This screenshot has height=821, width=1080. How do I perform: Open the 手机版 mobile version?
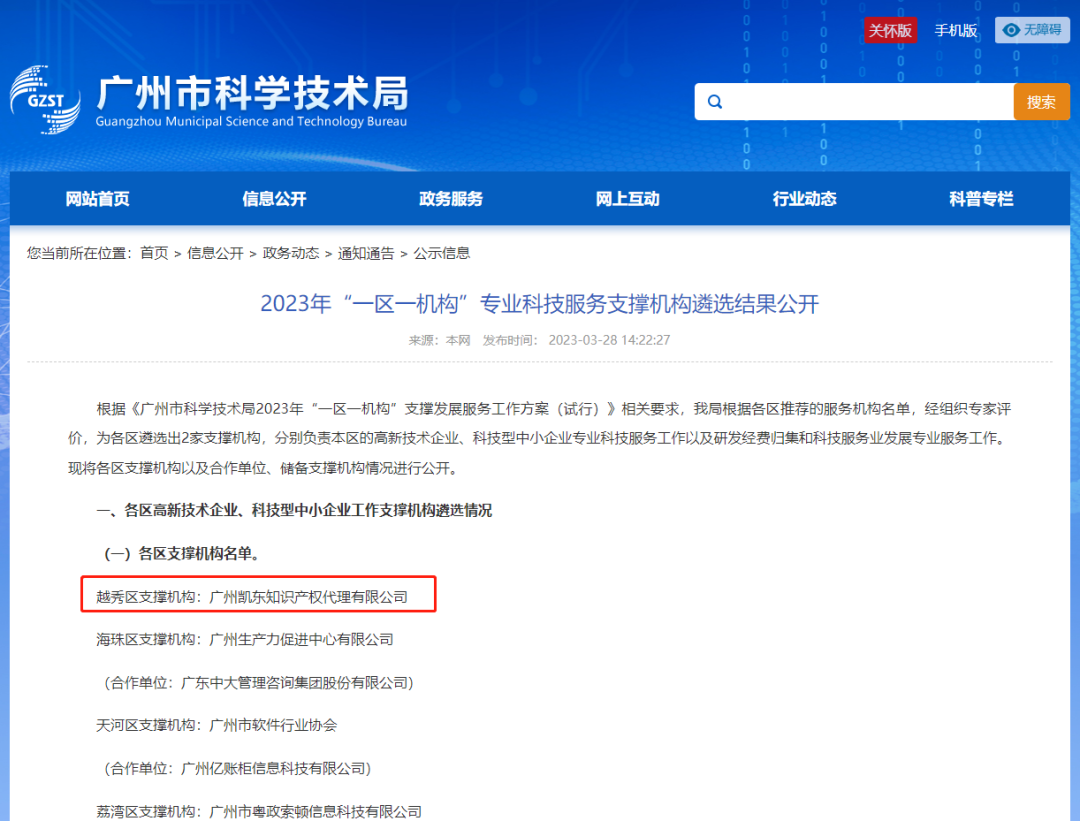[x=955, y=30]
